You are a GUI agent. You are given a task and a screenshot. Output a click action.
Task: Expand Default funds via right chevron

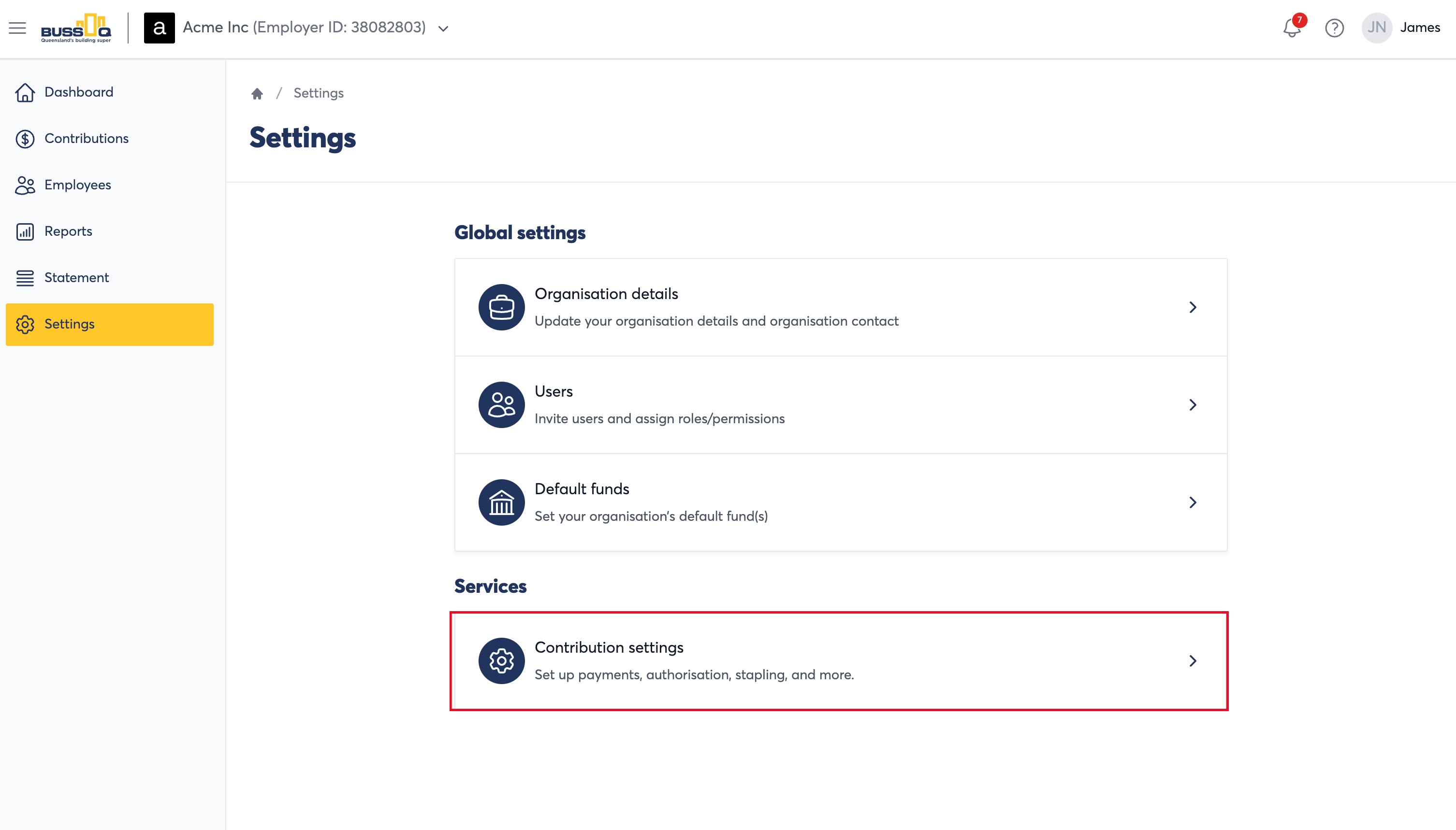point(1193,502)
